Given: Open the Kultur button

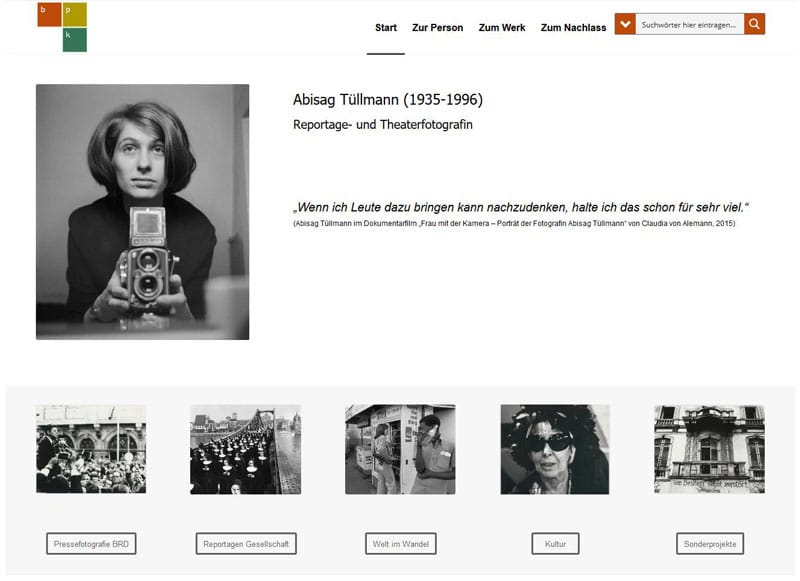Looking at the screenshot, I should coord(555,544).
